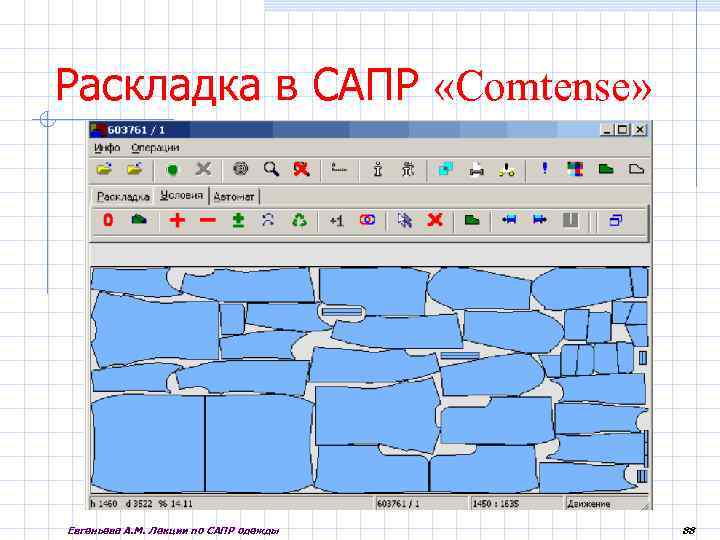Click the green piece icon beside red X
The image size is (720, 540).
472,220
